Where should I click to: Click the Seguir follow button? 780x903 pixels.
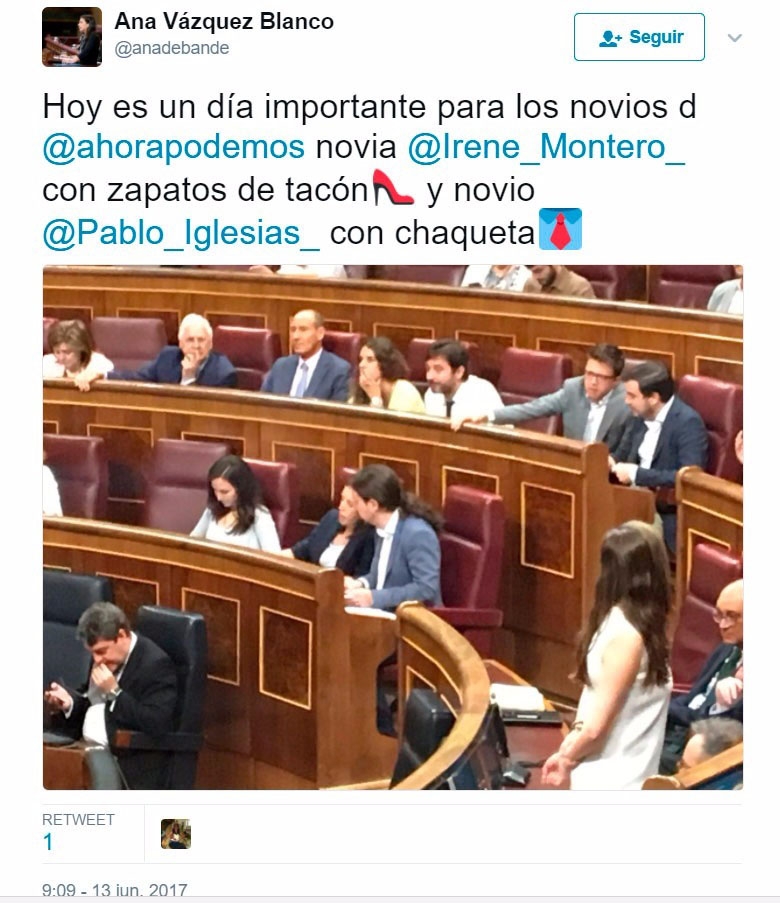639,37
